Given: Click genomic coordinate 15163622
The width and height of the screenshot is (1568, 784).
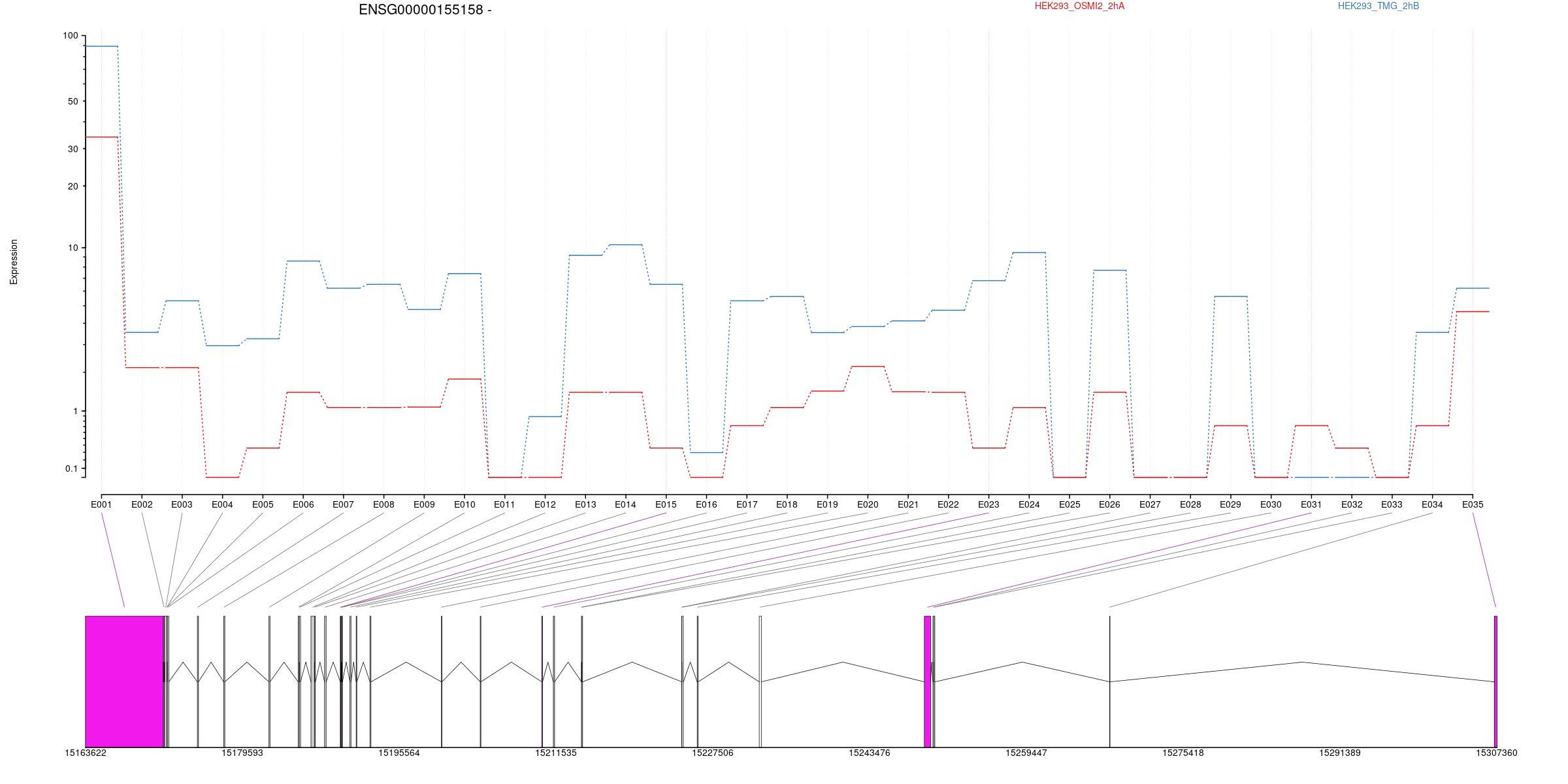Looking at the screenshot, I should [86, 753].
